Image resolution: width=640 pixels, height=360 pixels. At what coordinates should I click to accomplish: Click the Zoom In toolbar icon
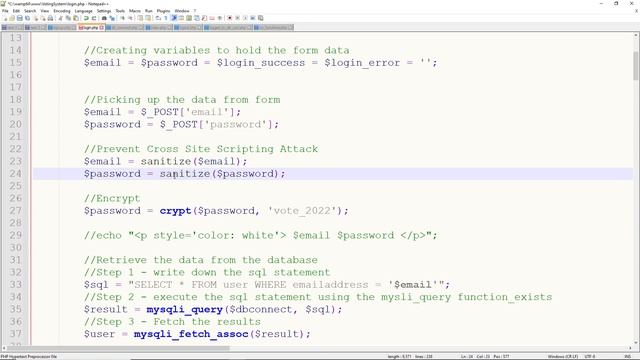[x=123, y=18]
